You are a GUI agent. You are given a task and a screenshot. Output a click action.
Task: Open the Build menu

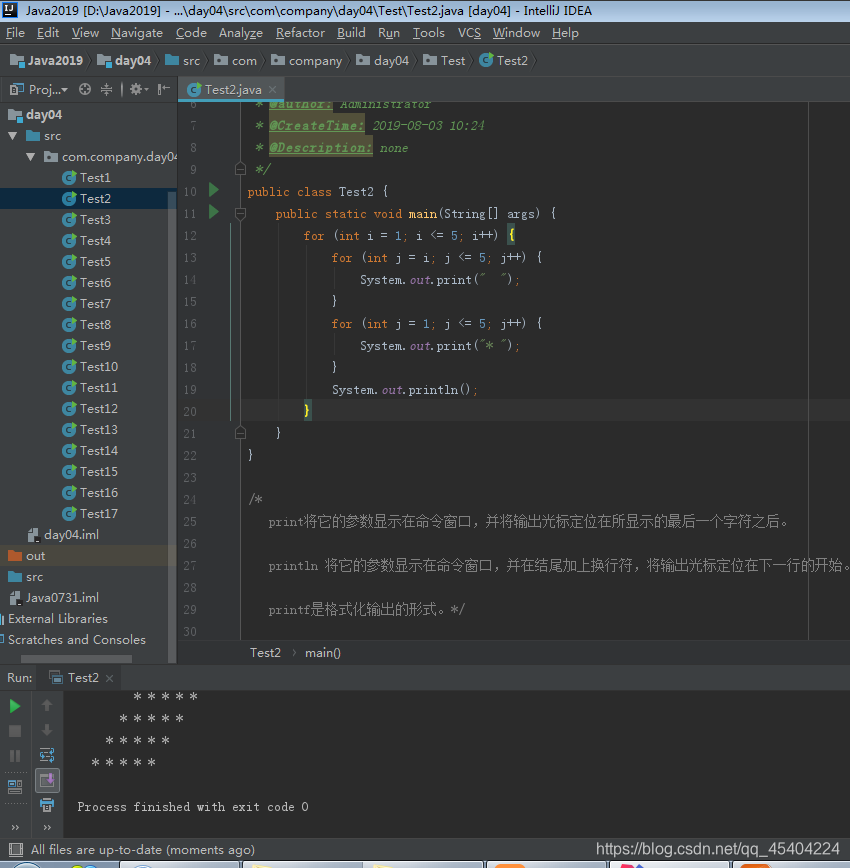point(351,33)
